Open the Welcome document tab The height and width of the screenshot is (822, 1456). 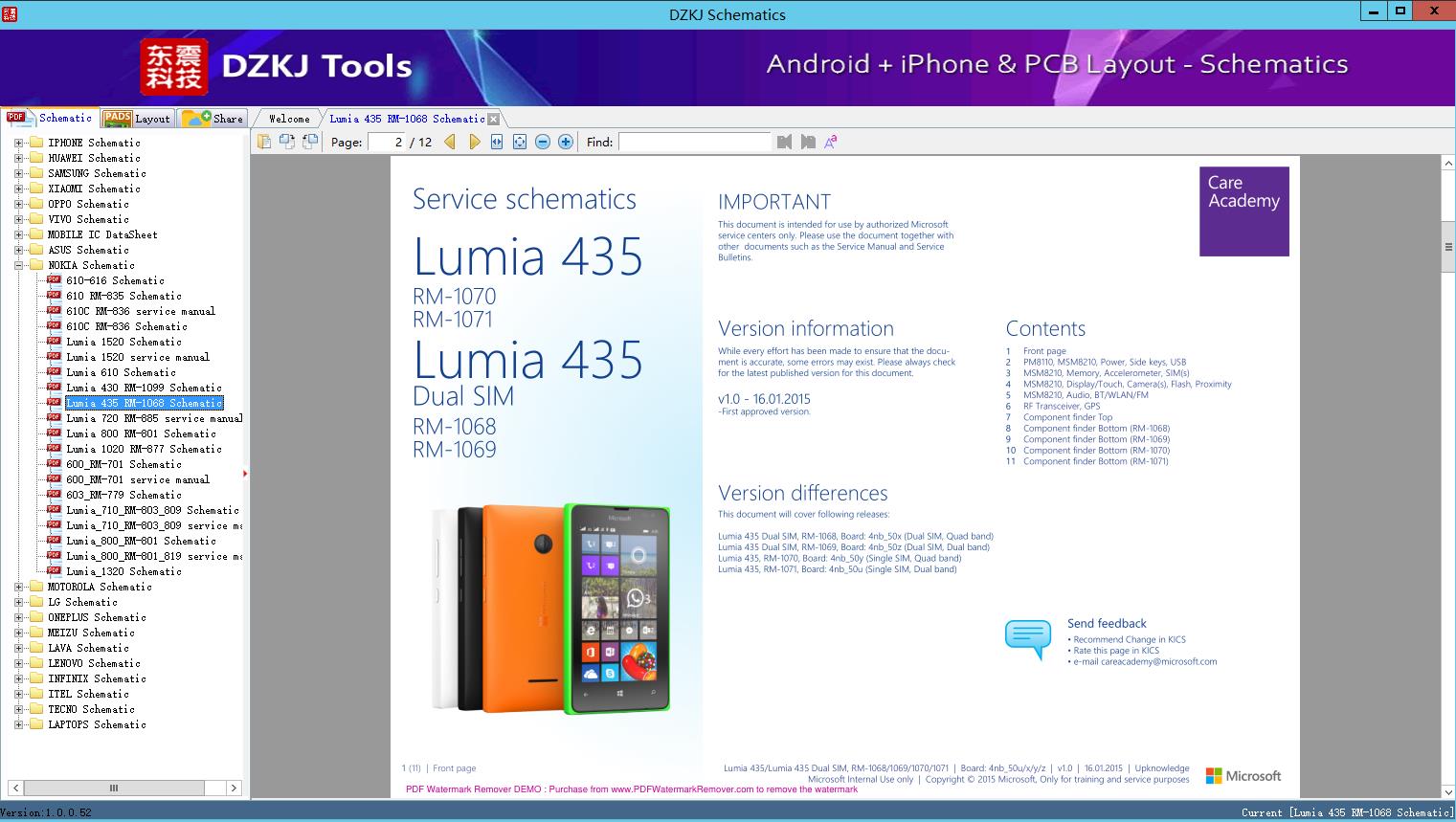pyautogui.click(x=289, y=119)
